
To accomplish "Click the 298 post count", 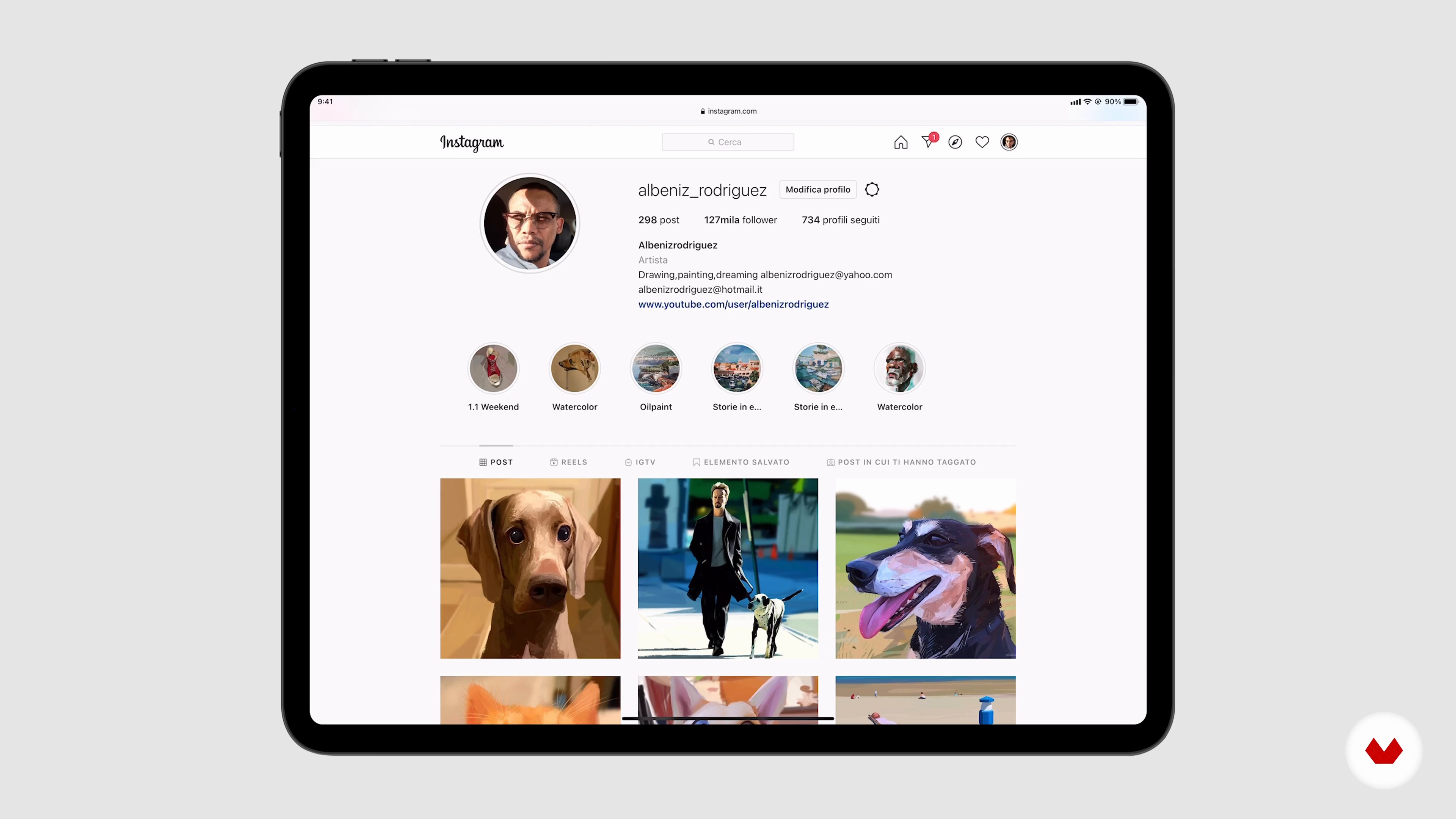I will coord(659,220).
